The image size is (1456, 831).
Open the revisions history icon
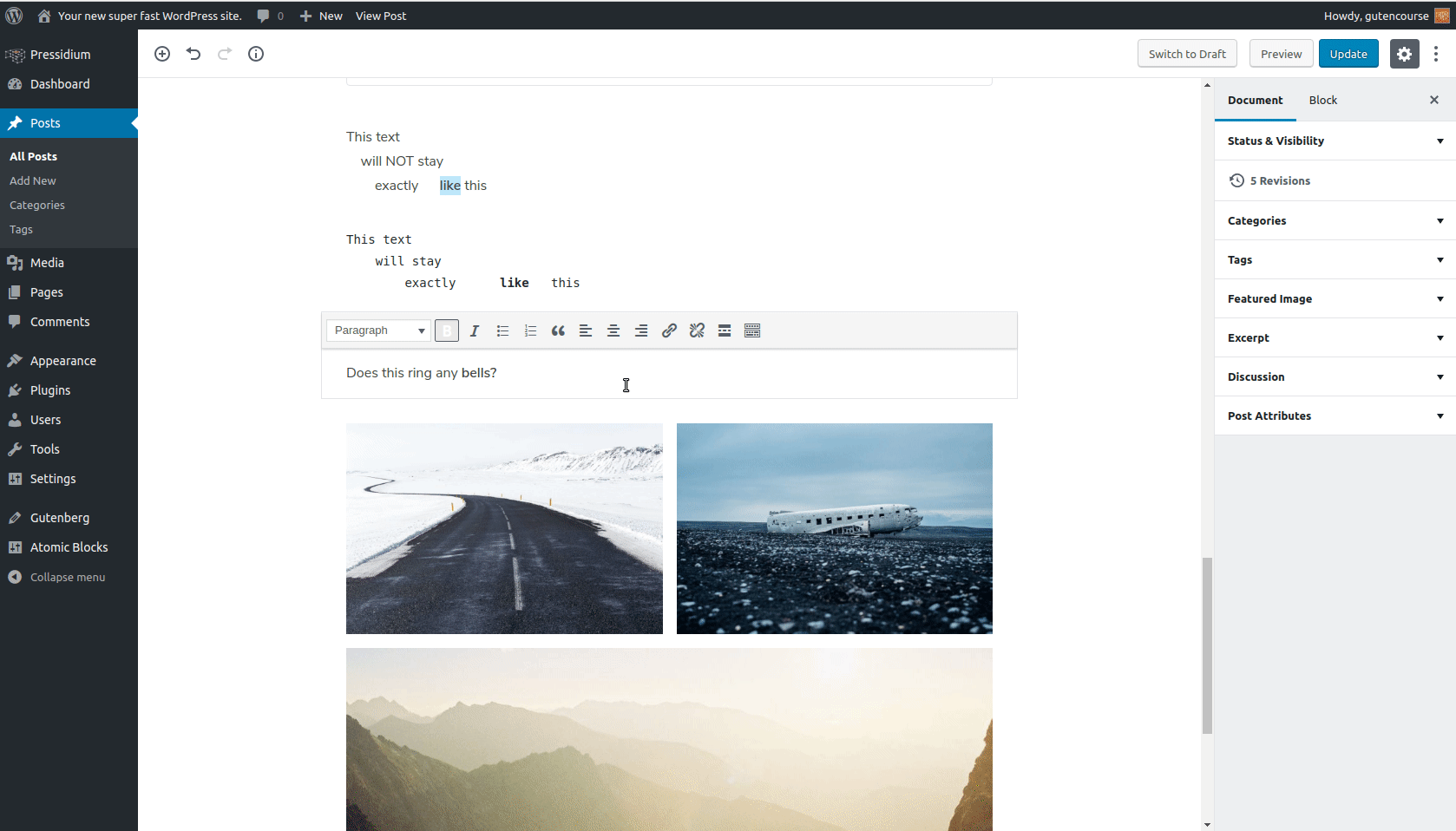[x=1237, y=180]
